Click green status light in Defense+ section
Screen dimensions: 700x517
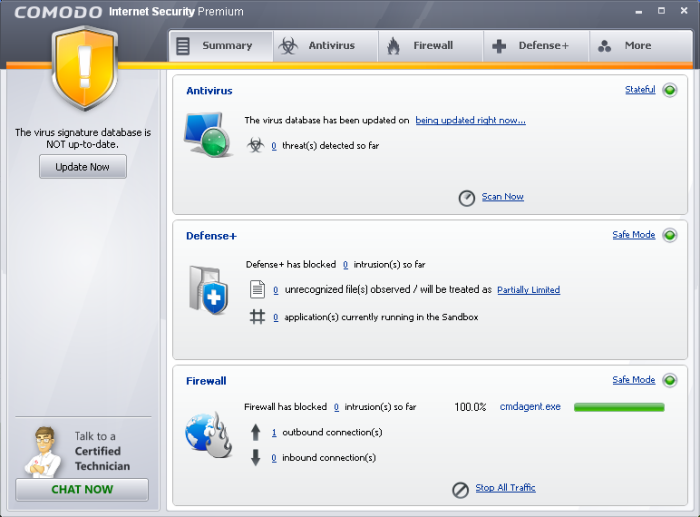670,235
